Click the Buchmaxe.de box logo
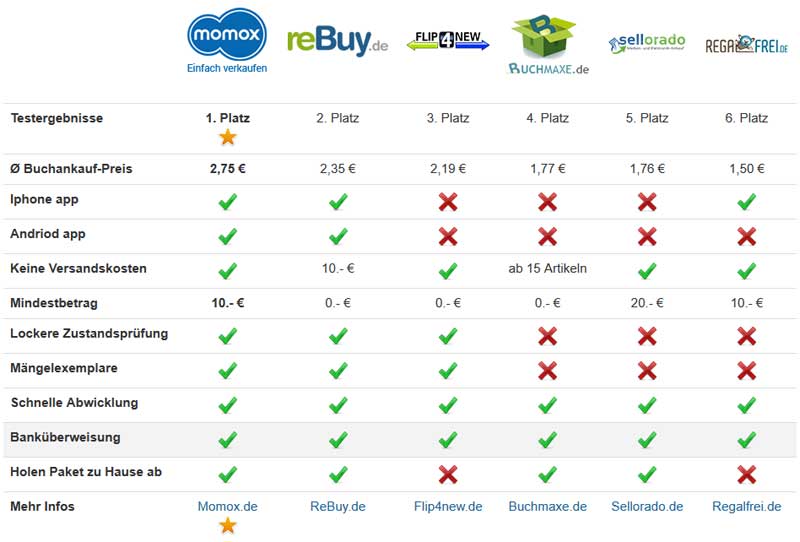The image size is (800, 542). tap(548, 45)
